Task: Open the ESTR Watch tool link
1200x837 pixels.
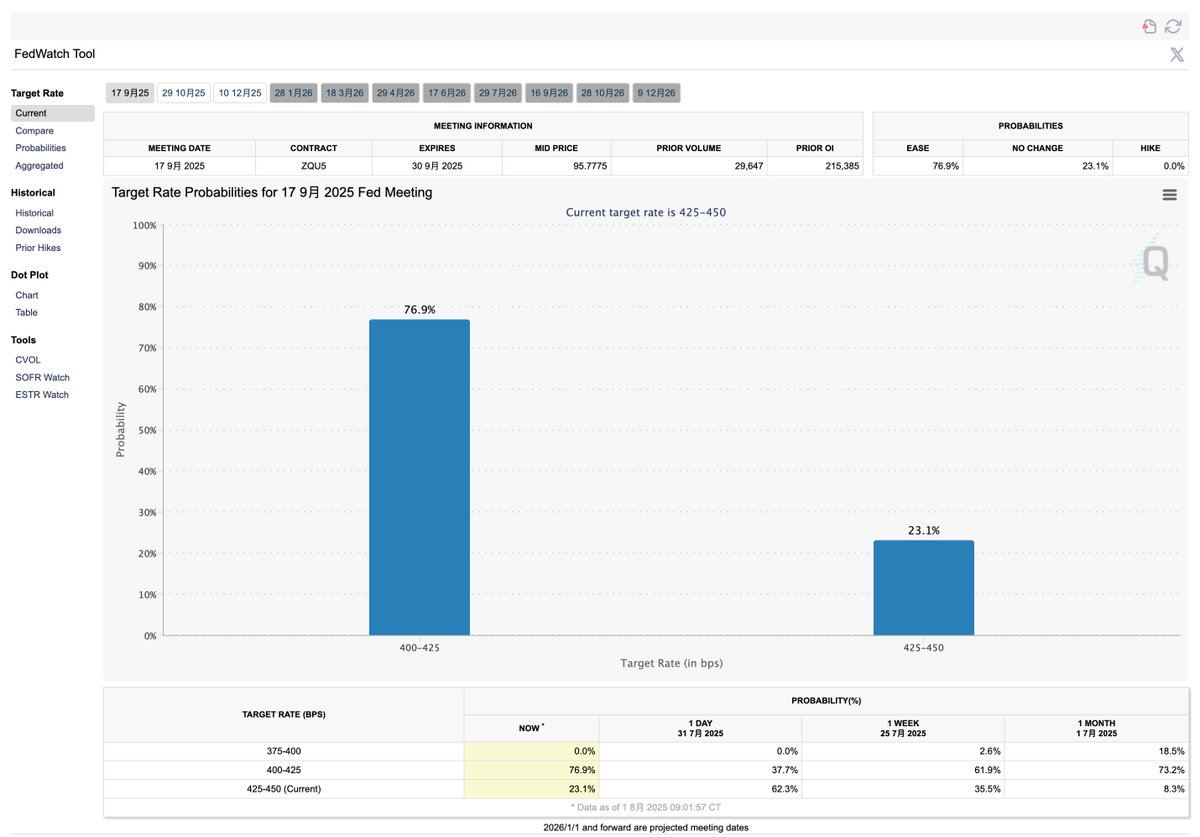Action: (x=42, y=395)
